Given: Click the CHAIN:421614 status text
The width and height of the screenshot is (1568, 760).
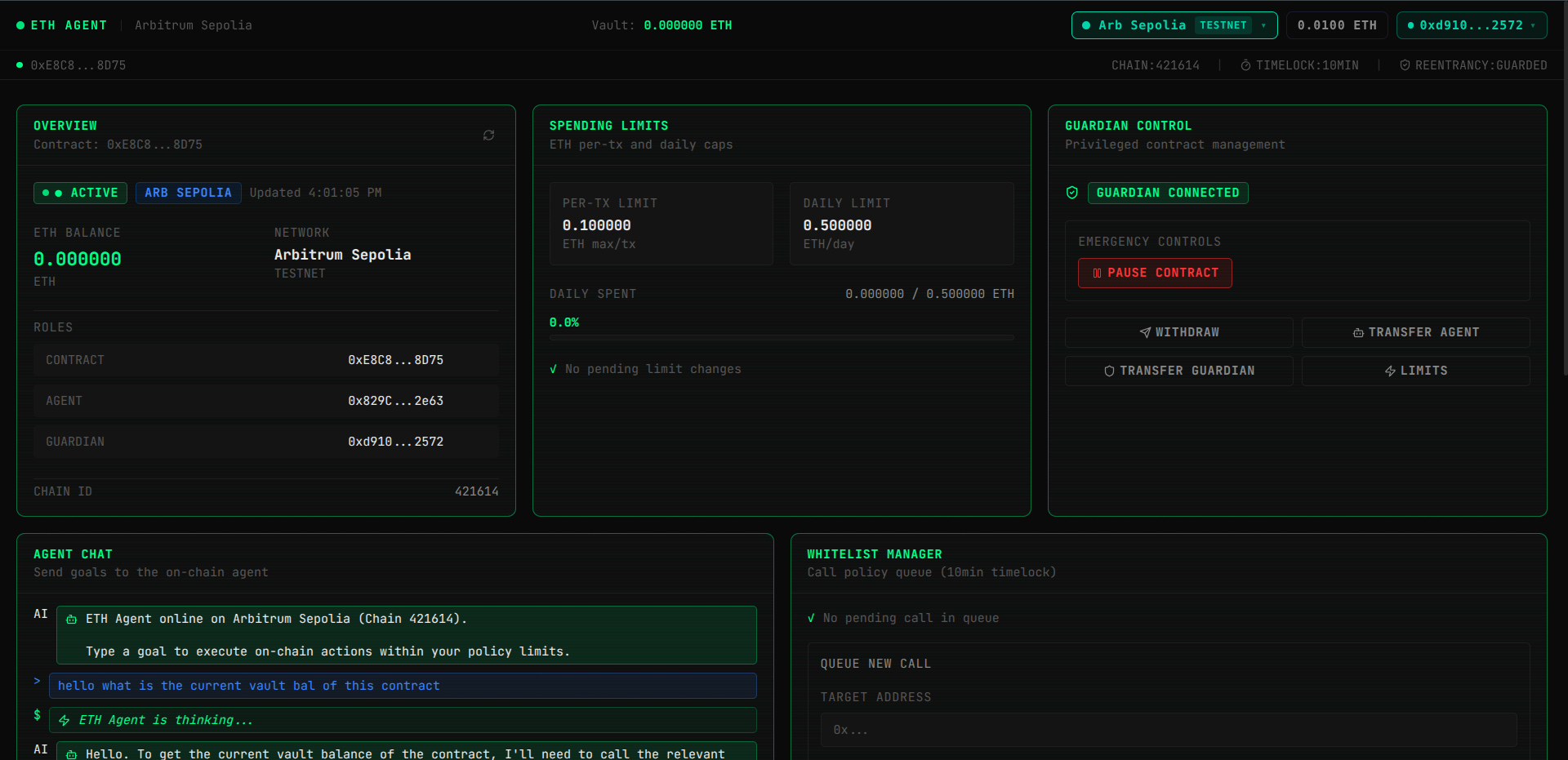Looking at the screenshot, I should click(x=1155, y=65).
